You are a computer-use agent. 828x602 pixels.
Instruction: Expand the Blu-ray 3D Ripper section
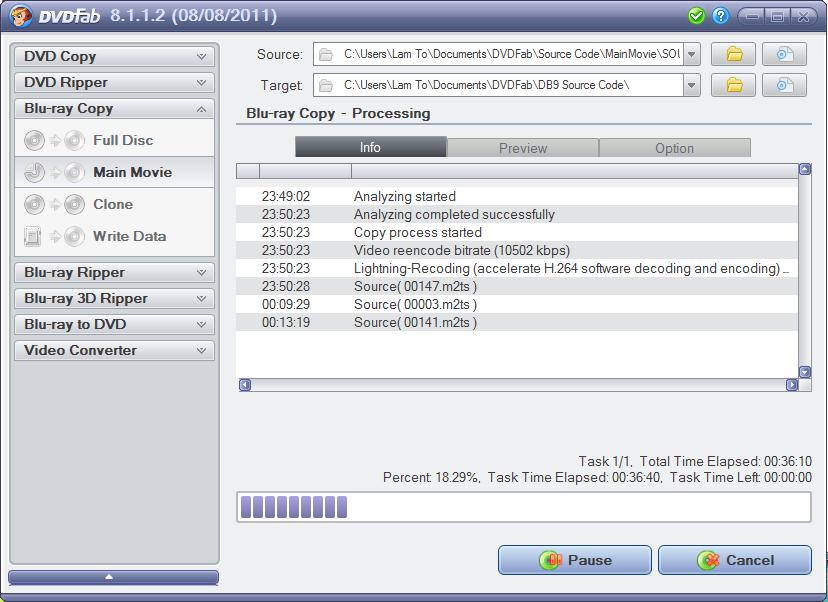[x=114, y=298]
